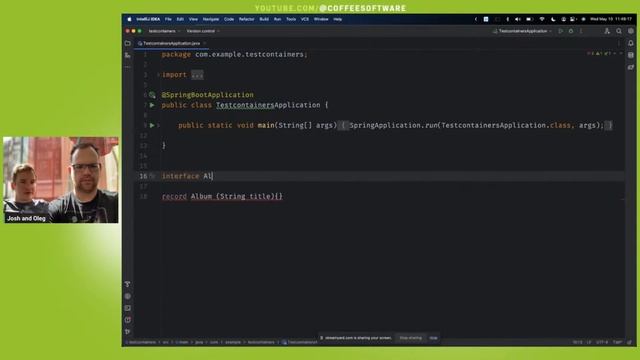Click the Code With Me user icon
Image resolution: width=640 pixels, height=360 pixels.
(607, 31)
